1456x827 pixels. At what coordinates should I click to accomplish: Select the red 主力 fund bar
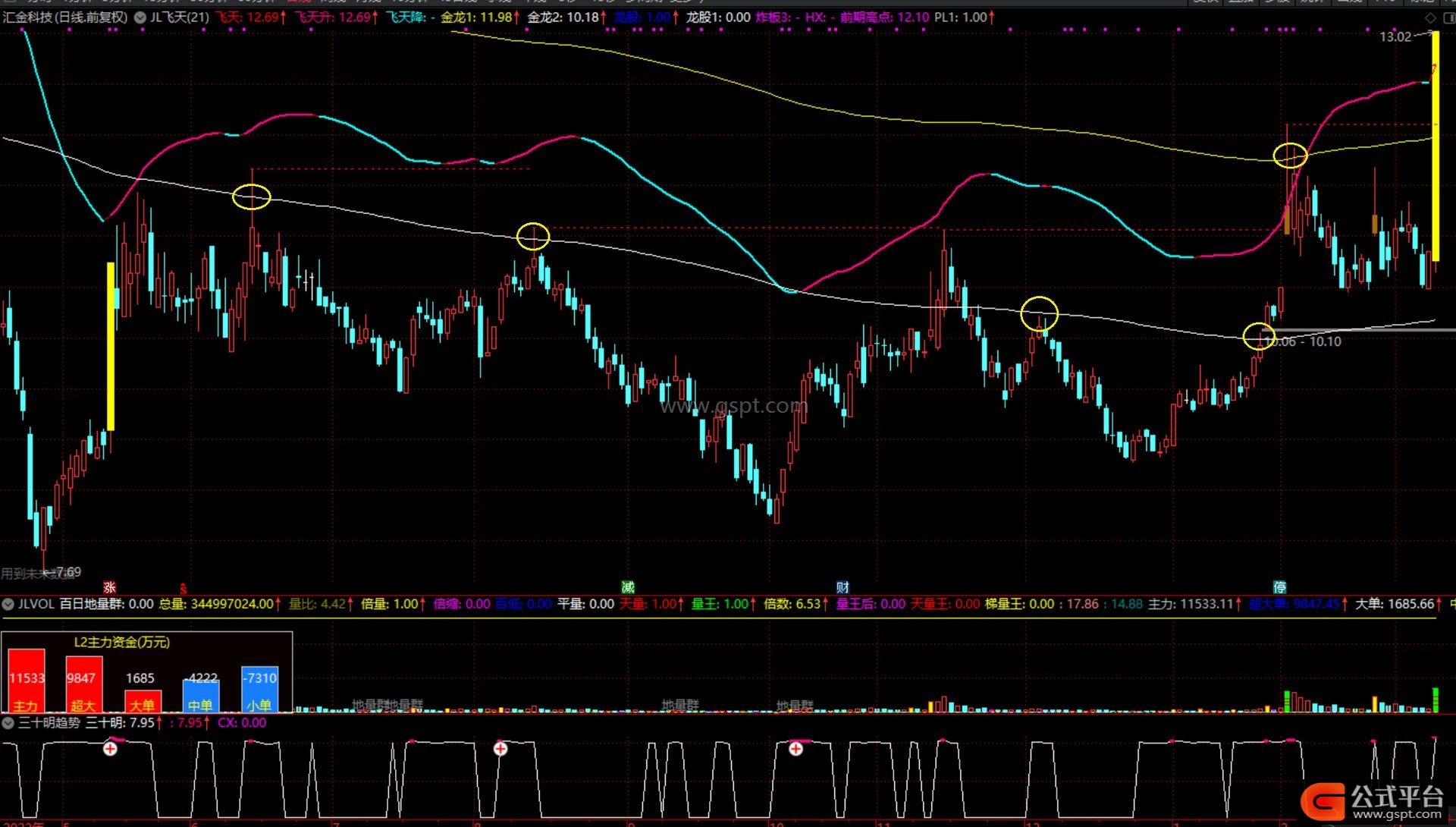[x=27, y=681]
